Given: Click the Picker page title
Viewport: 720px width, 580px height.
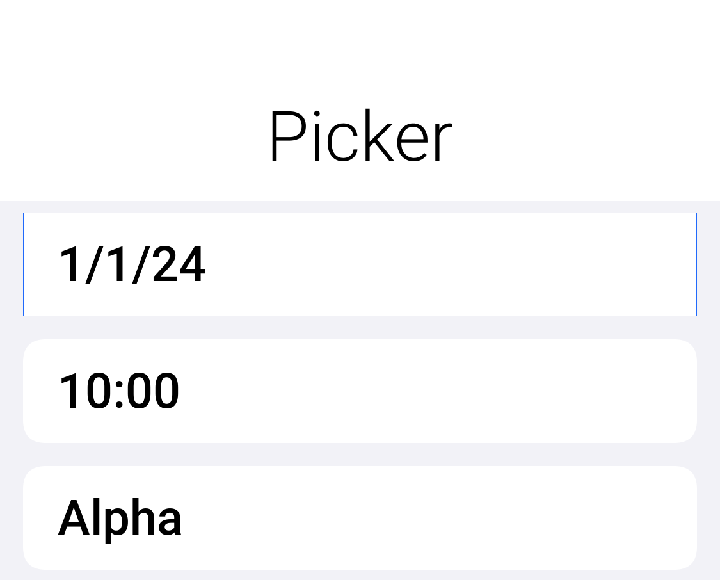Looking at the screenshot, I should tap(361, 136).
